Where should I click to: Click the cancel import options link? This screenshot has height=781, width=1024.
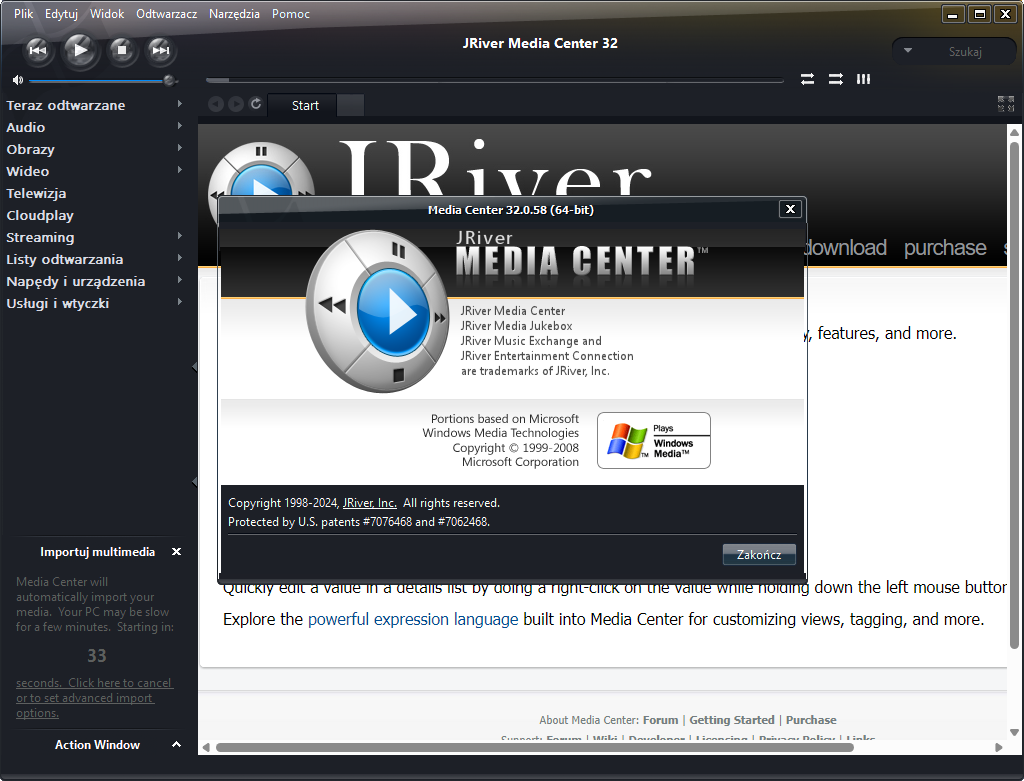click(94, 698)
